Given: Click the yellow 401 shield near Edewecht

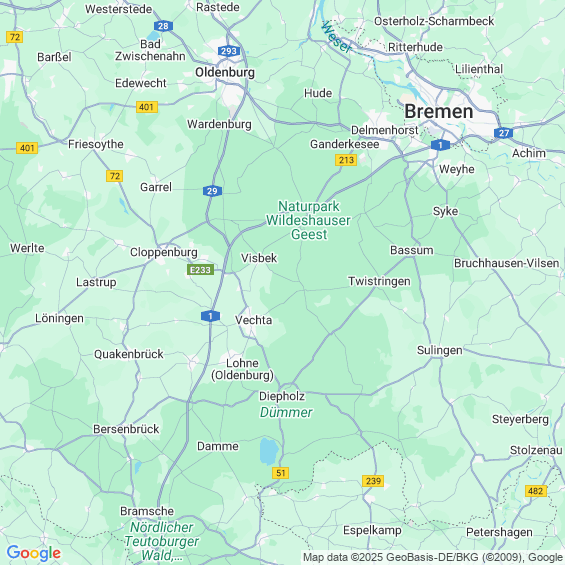Looking at the screenshot, I should [x=147, y=107].
